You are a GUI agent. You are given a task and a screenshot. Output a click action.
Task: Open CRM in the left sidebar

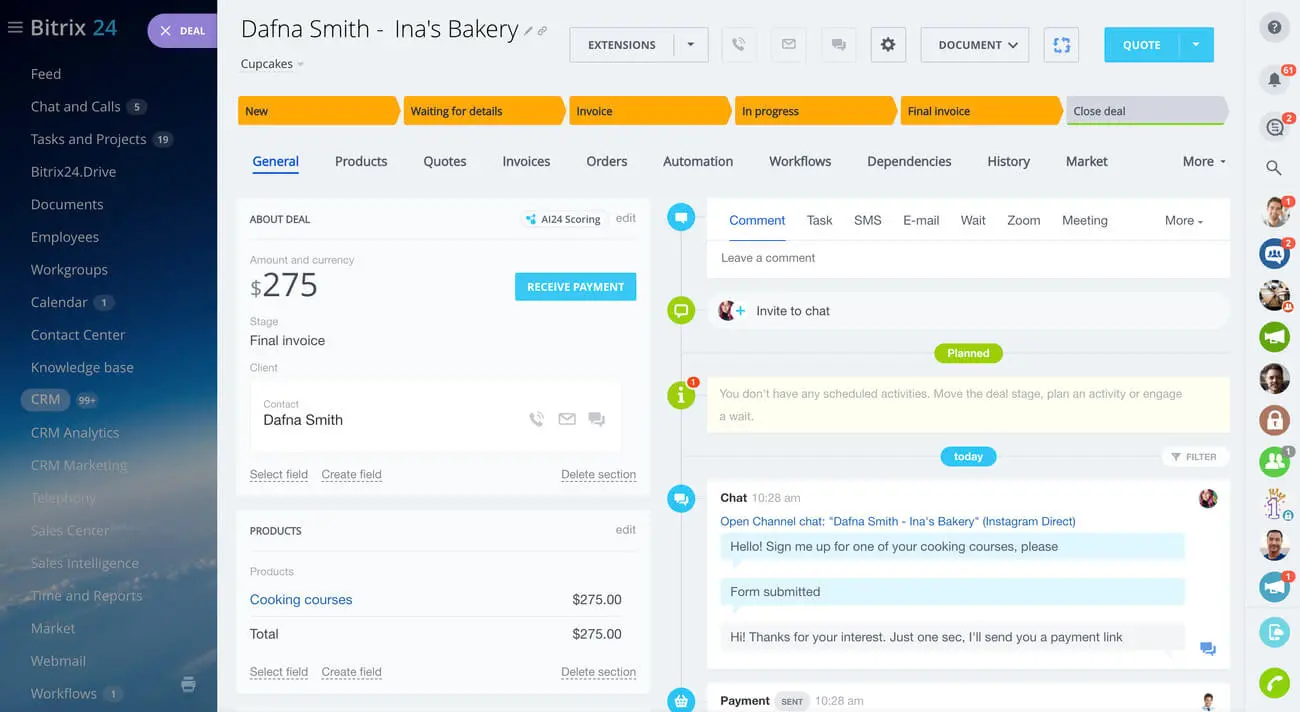click(45, 400)
